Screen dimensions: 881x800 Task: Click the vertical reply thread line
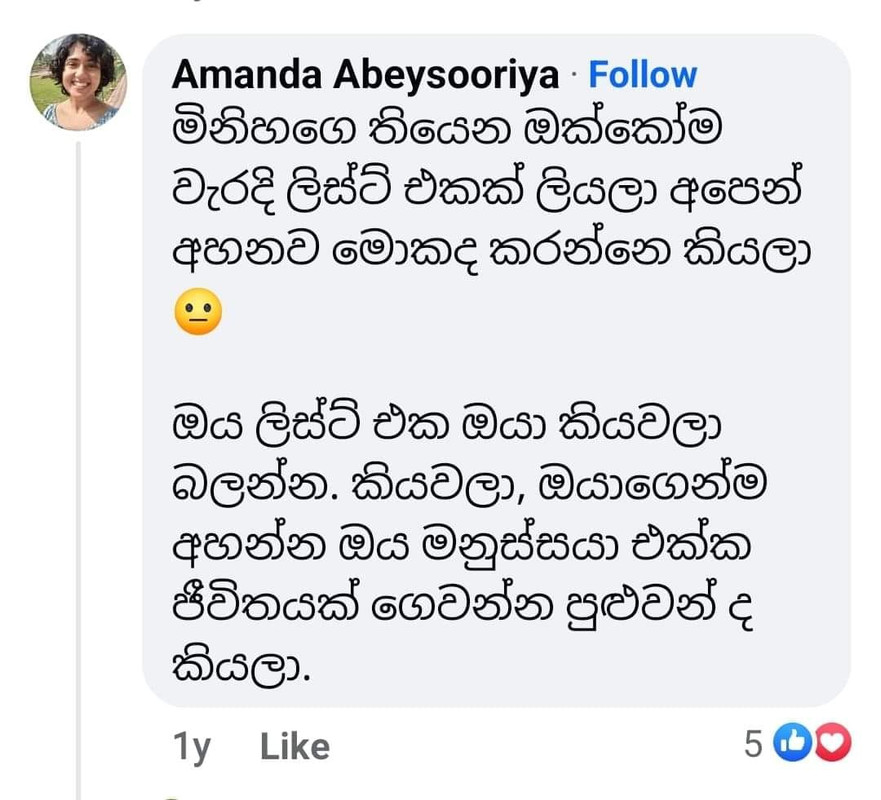(x=79, y=471)
